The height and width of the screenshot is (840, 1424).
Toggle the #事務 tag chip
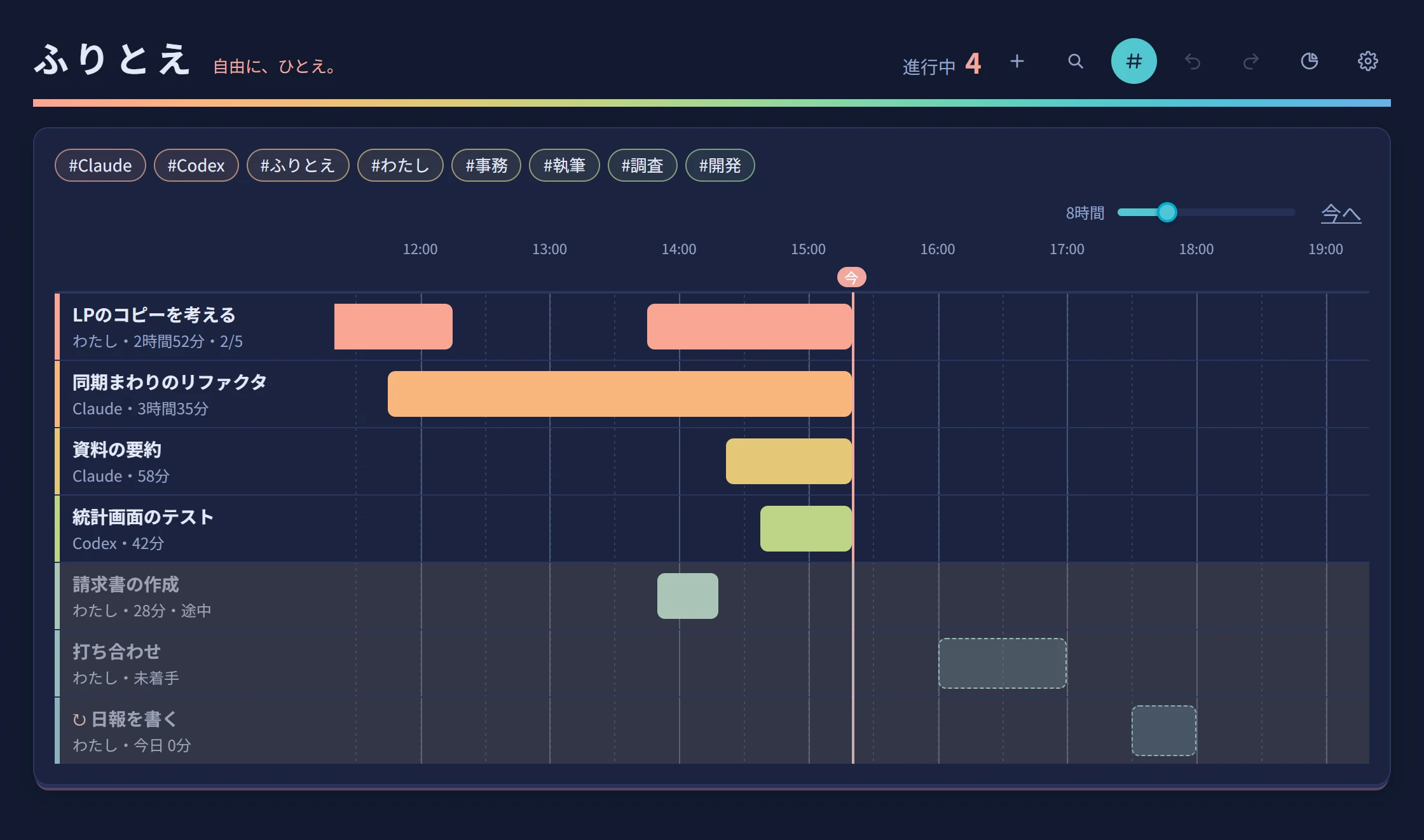tap(486, 165)
